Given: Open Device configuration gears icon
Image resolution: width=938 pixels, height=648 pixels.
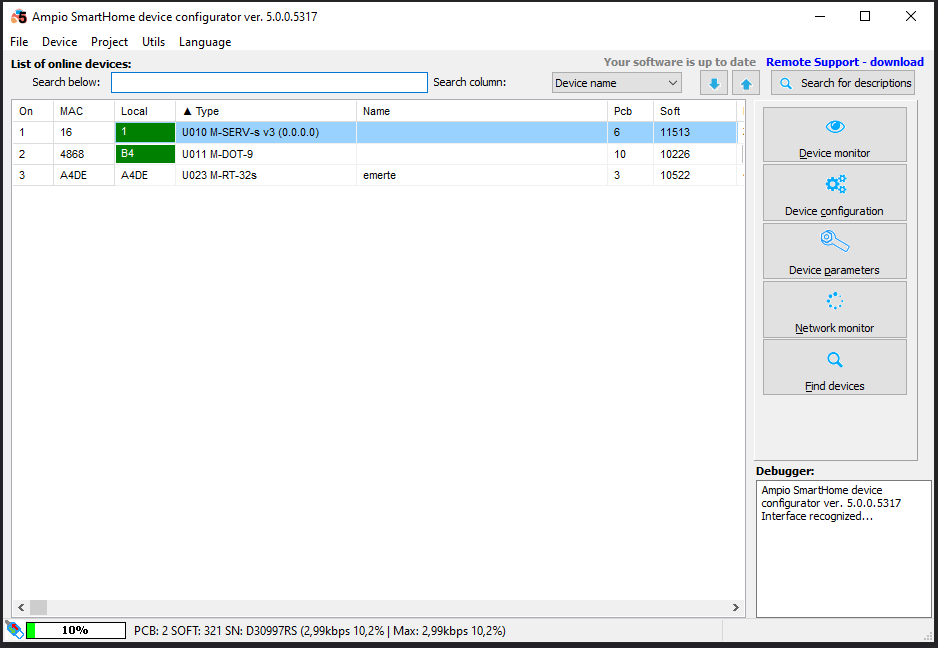Looking at the screenshot, I should [835, 184].
